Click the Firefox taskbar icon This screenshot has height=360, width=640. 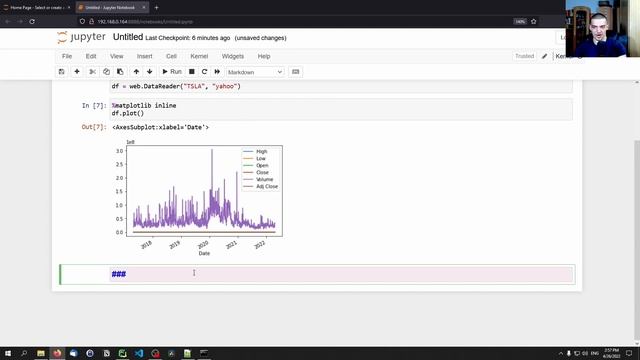point(57,353)
